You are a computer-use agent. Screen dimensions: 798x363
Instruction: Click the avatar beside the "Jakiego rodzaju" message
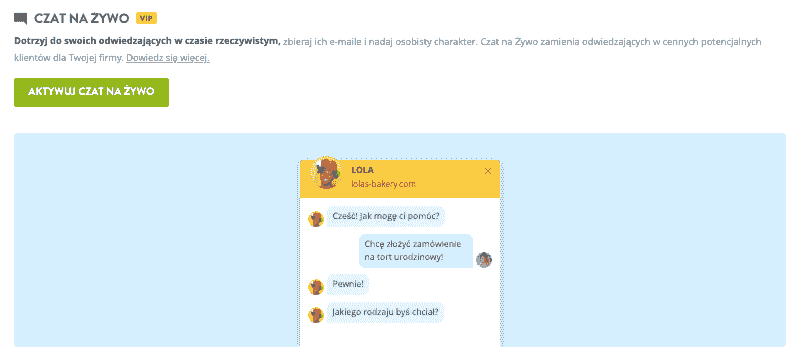click(316, 315)
